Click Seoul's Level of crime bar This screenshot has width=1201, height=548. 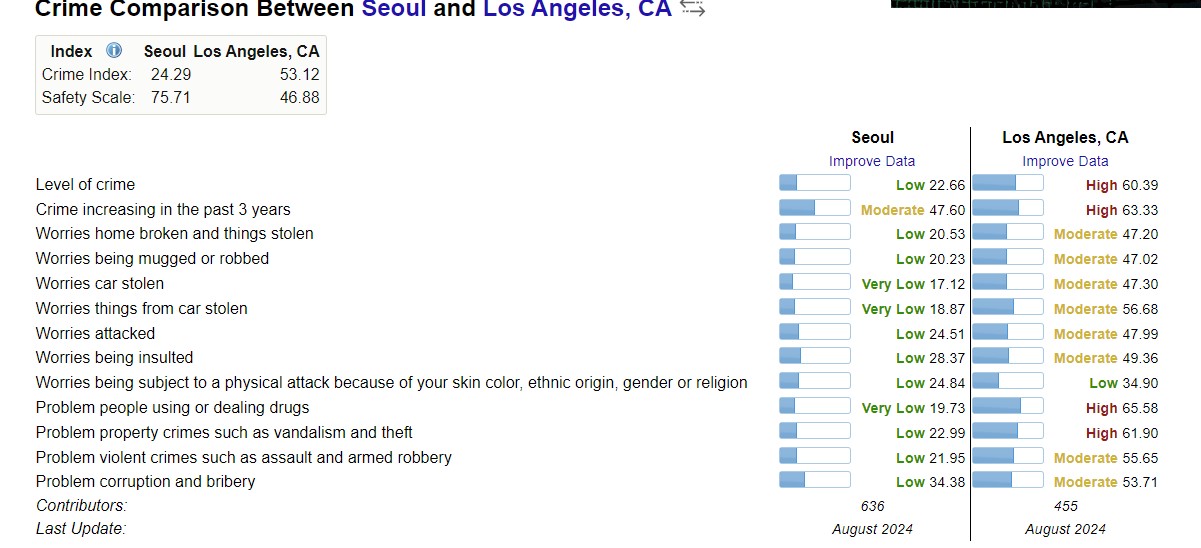814,184
